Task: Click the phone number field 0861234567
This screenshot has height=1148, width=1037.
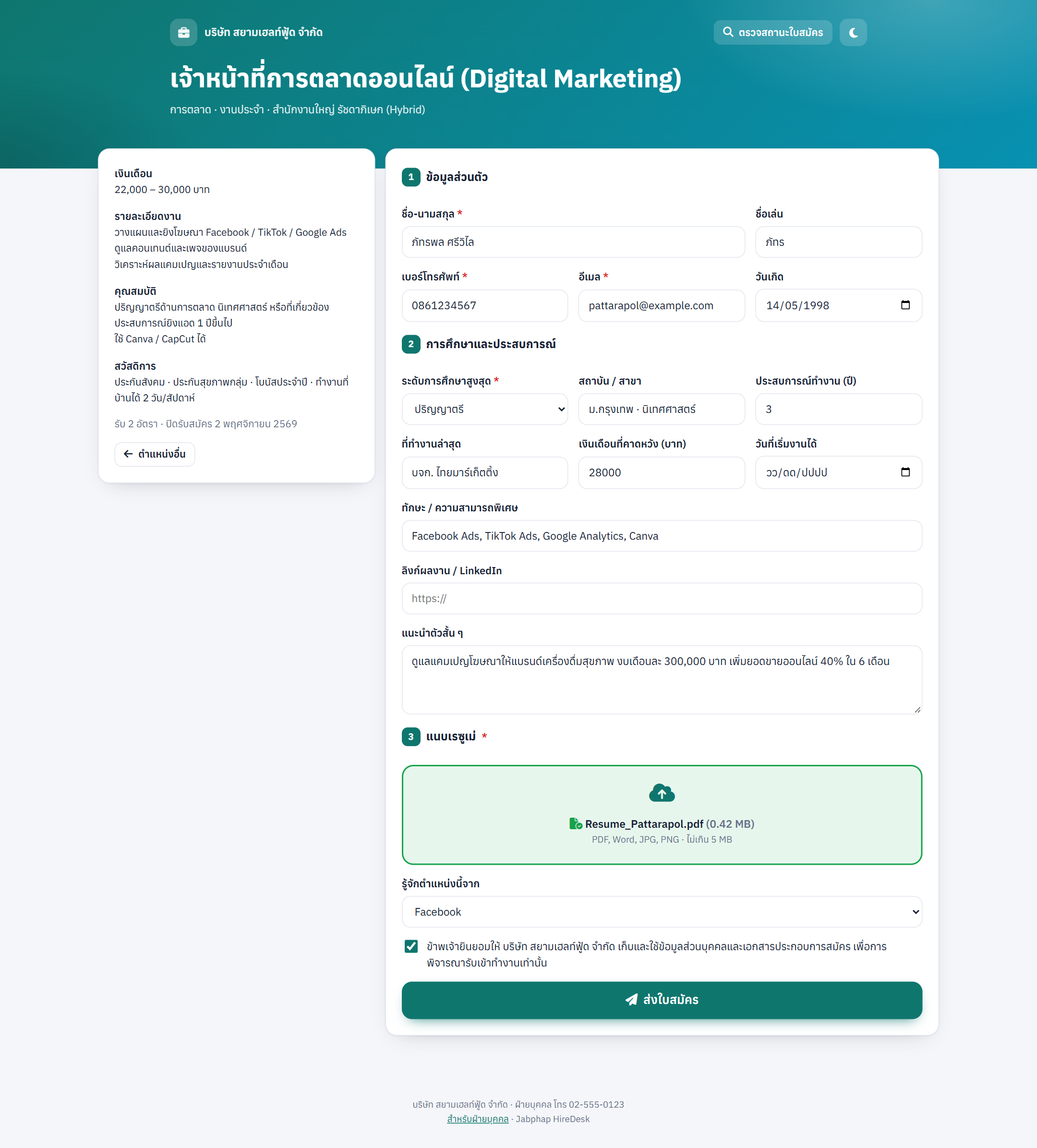Action: point(484,305)
